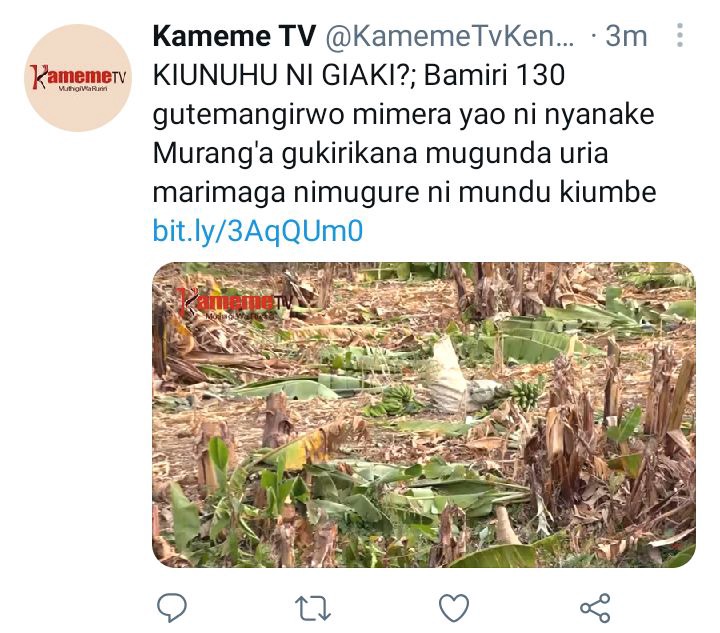
Task: Click the tweet text starting KIUNUHU NI GIAKI
Action: tap(404, 134)
